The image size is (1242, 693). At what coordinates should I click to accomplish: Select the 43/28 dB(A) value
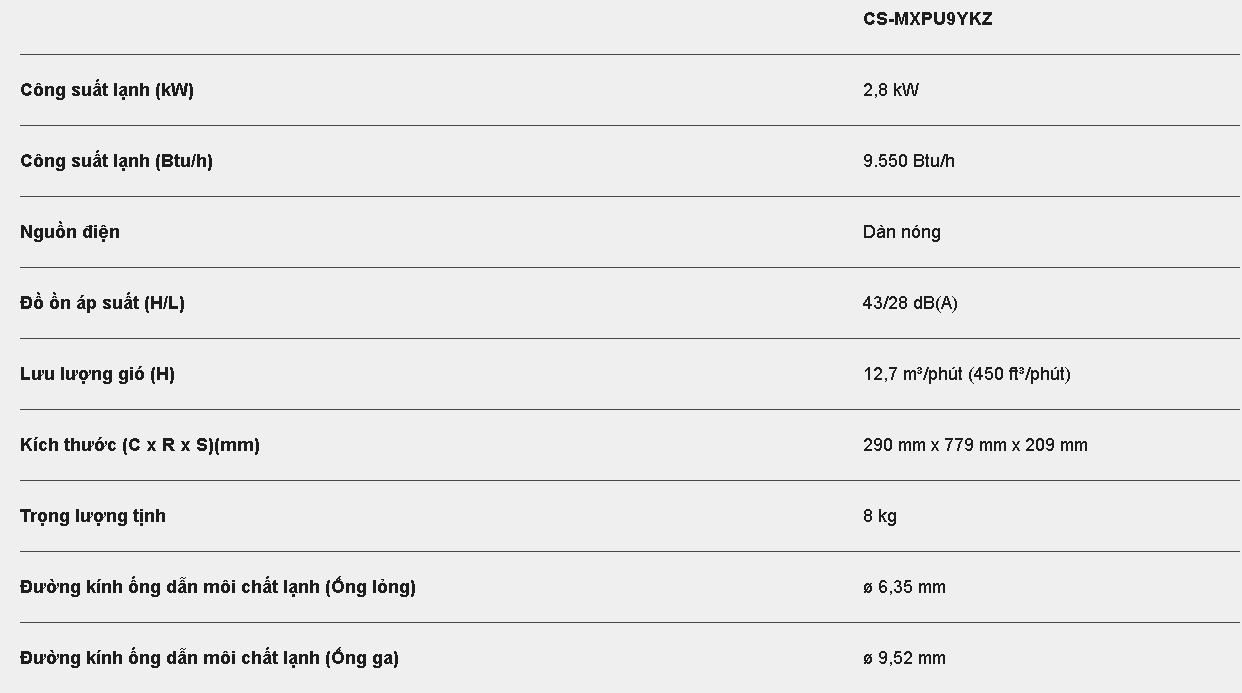(x=909, y=303)
